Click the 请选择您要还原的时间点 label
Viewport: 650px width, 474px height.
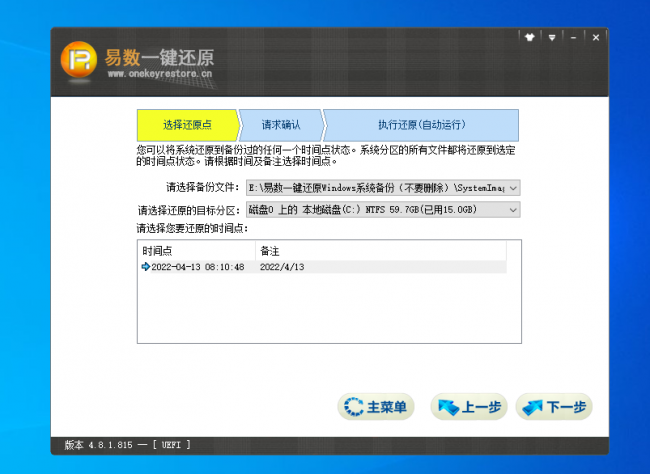coord(192,228)
